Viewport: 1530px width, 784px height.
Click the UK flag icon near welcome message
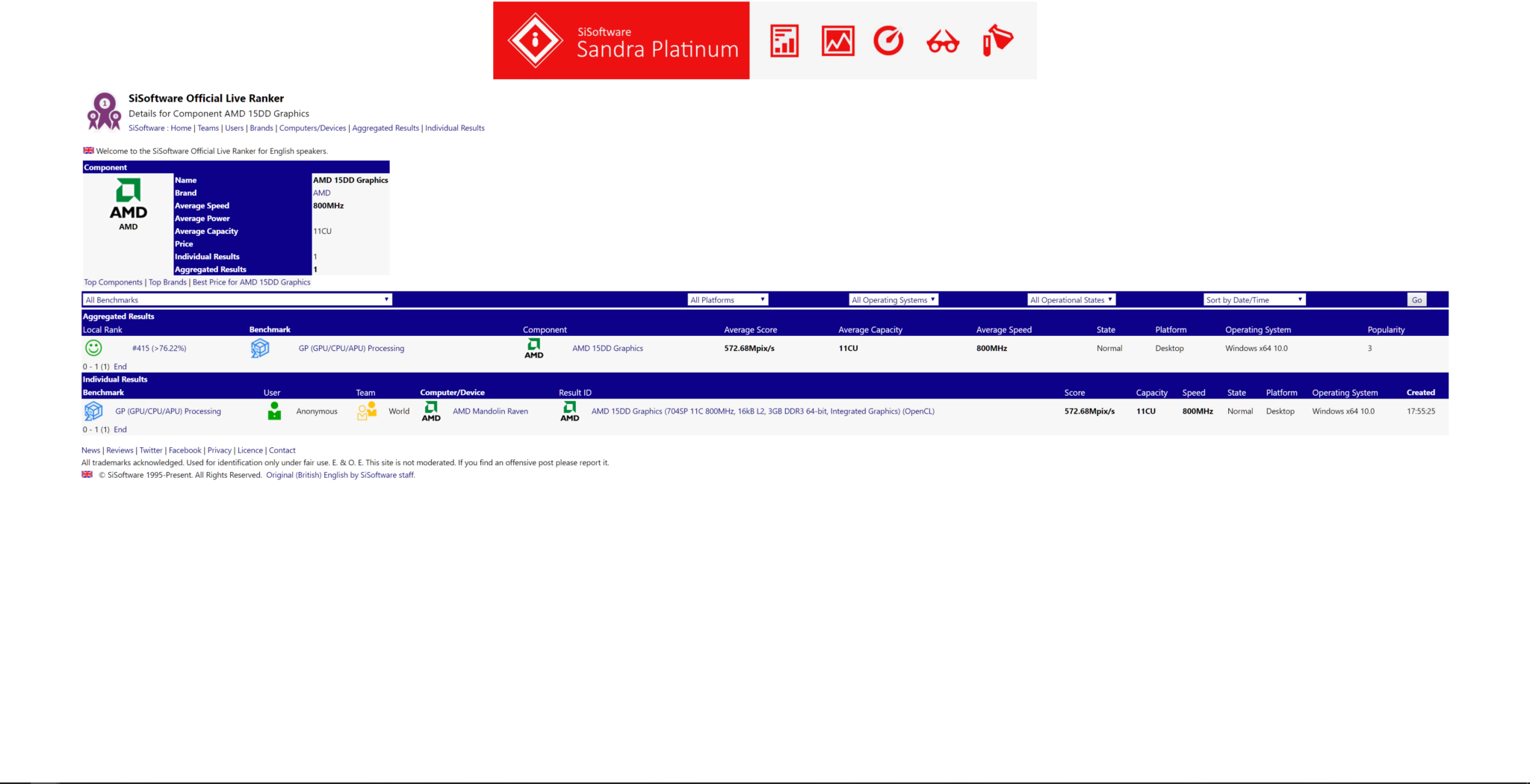click(x=88, y=151)
